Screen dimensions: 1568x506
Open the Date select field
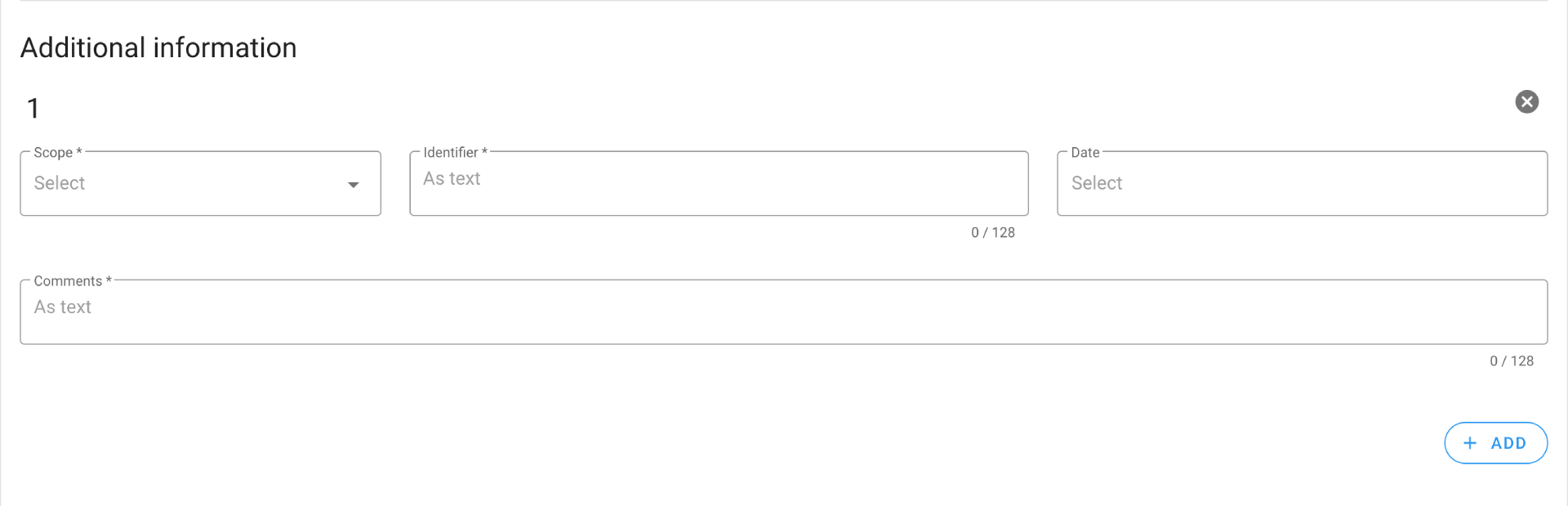coord(1302,183)
